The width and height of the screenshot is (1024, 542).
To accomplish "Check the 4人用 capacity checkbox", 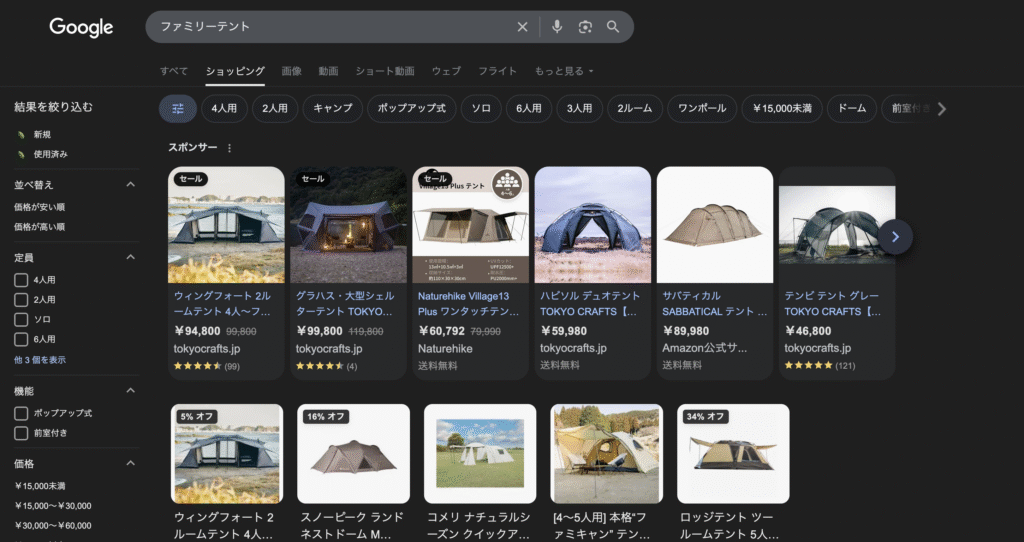I will [x=21, y=280].
